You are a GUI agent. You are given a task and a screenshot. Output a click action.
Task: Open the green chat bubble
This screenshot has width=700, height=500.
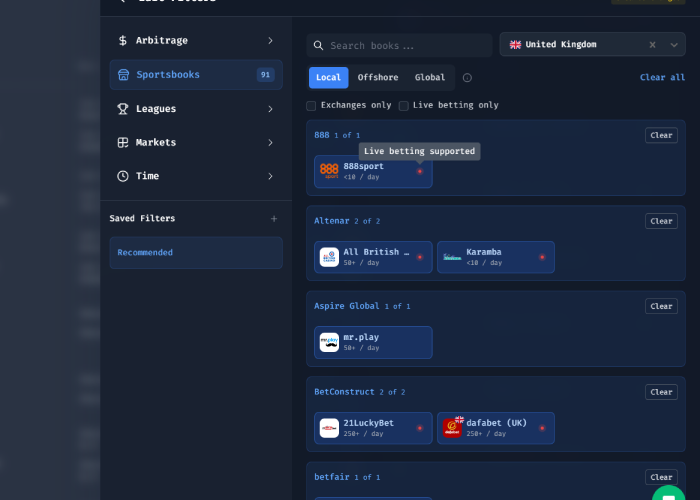pyautogui.click(x=668, y=492)
